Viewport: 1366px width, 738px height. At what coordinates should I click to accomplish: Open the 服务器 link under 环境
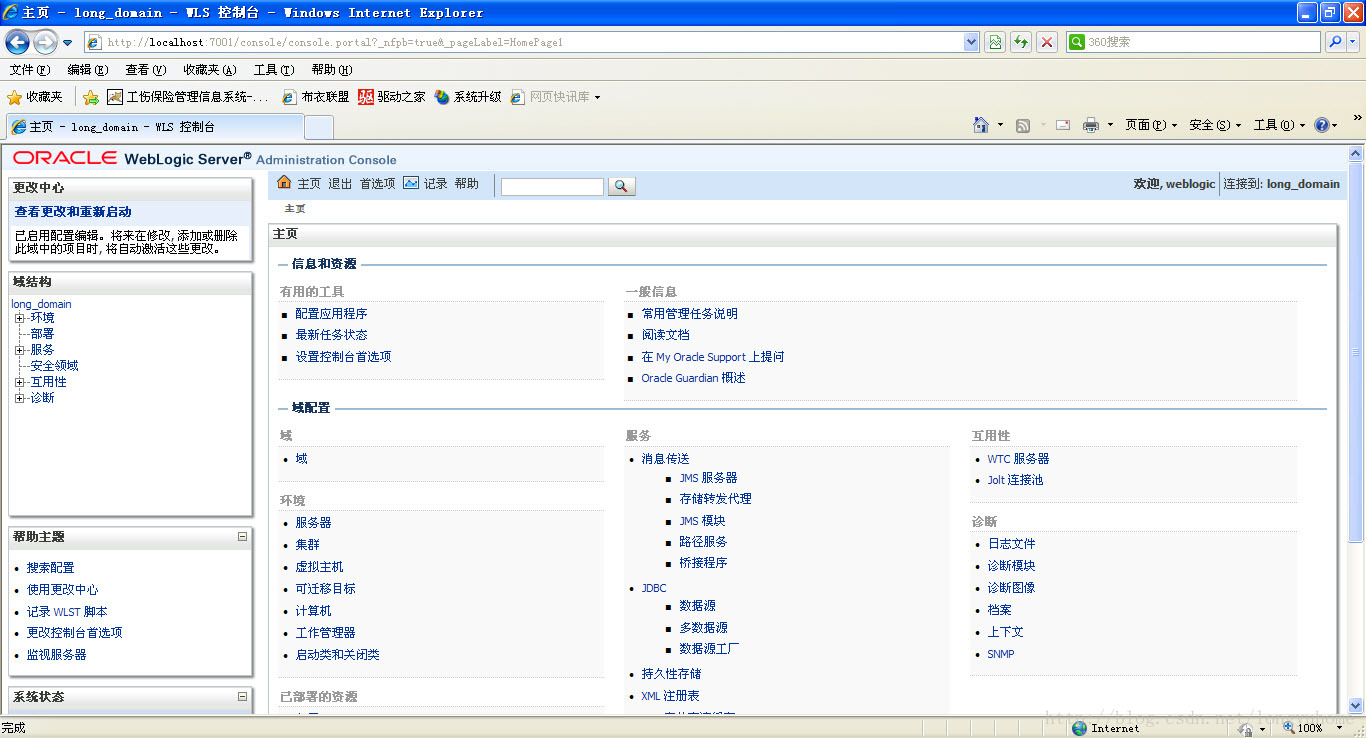tap(313, 523)
